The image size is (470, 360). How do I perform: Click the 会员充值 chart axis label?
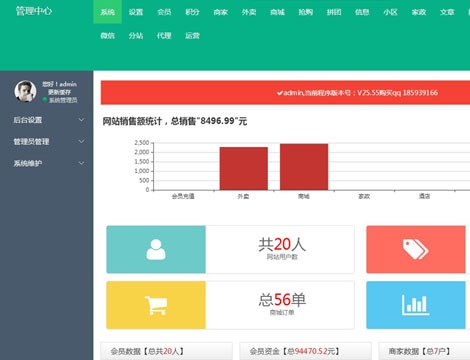[183, 196]
